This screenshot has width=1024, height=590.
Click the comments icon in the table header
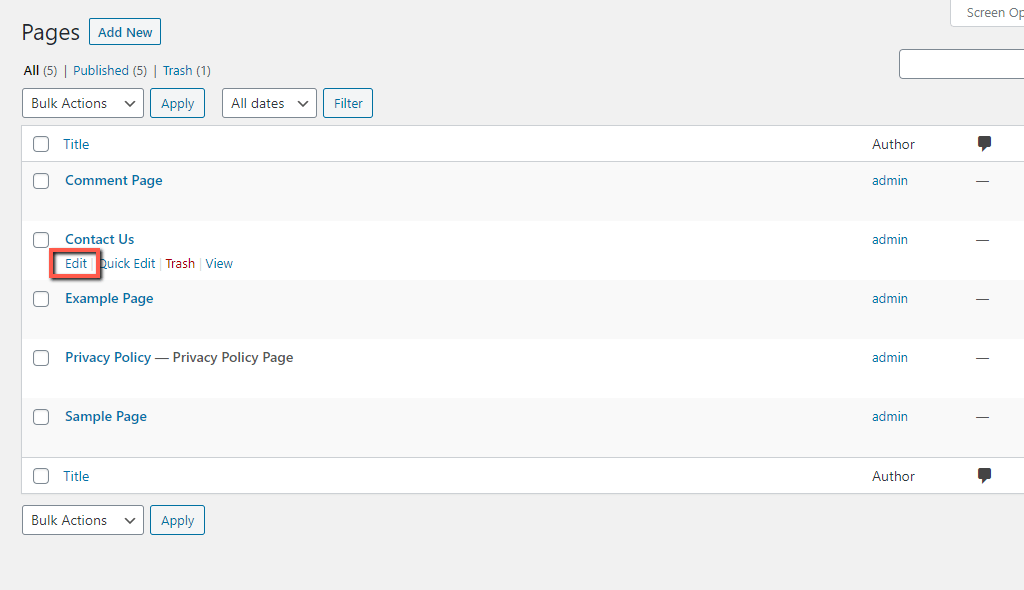[x=984, y=144]
